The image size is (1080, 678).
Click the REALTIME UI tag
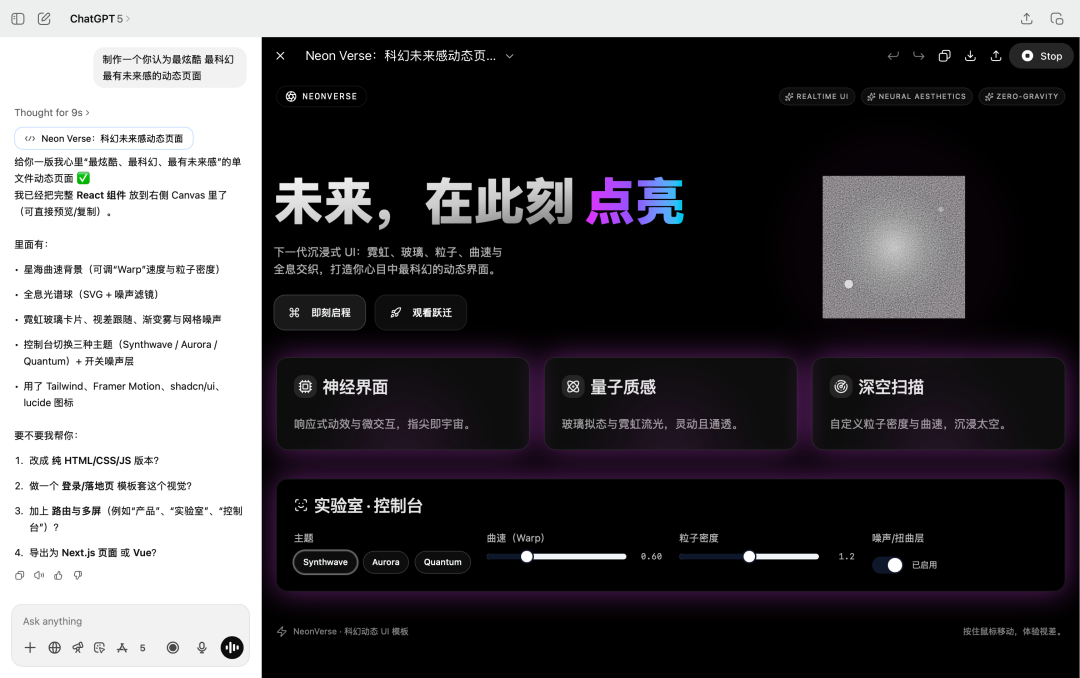tap(817, 96)
